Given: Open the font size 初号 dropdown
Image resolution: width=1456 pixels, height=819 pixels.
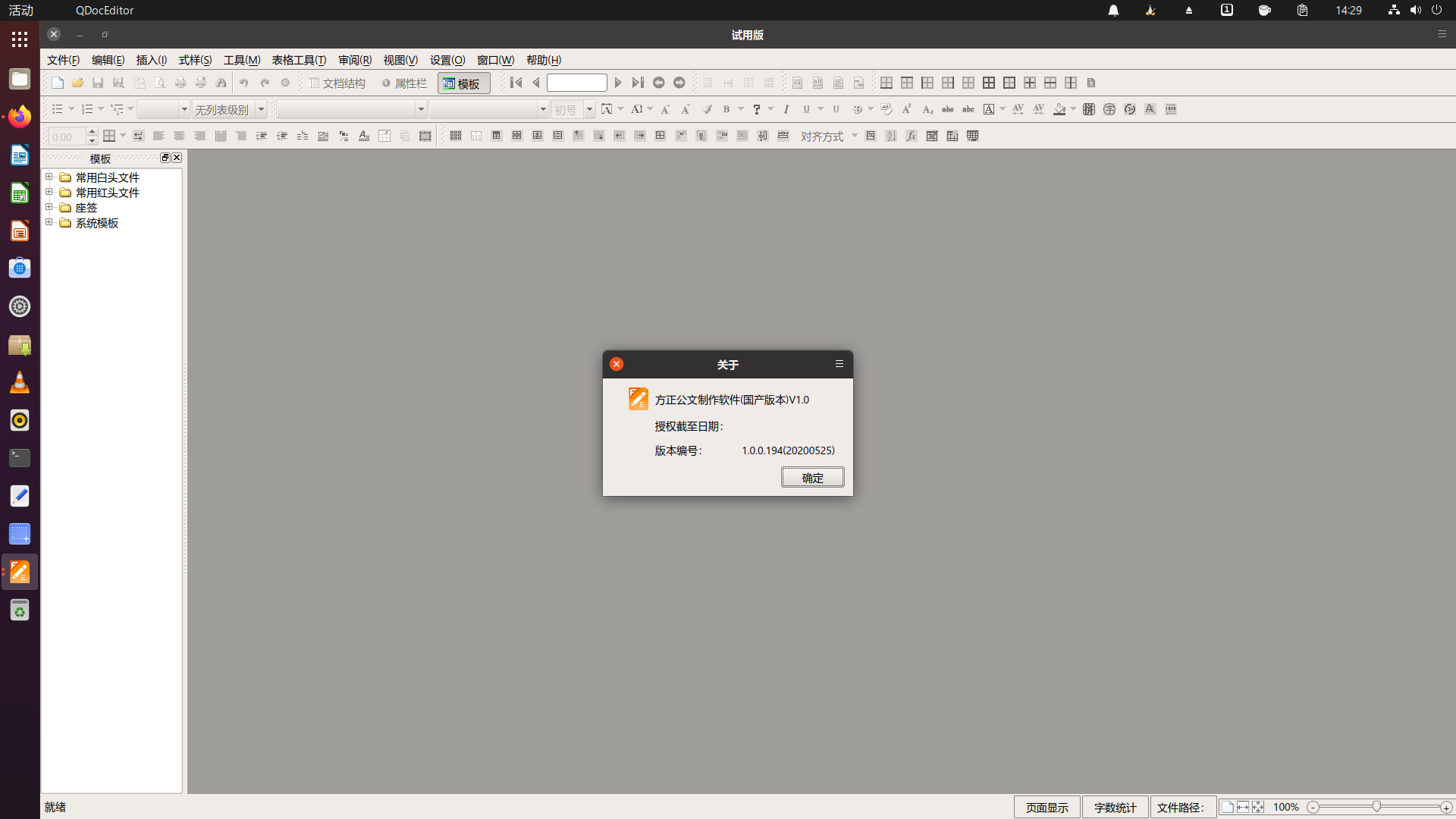Looking at the screenshot, I should tap(589, 109).
